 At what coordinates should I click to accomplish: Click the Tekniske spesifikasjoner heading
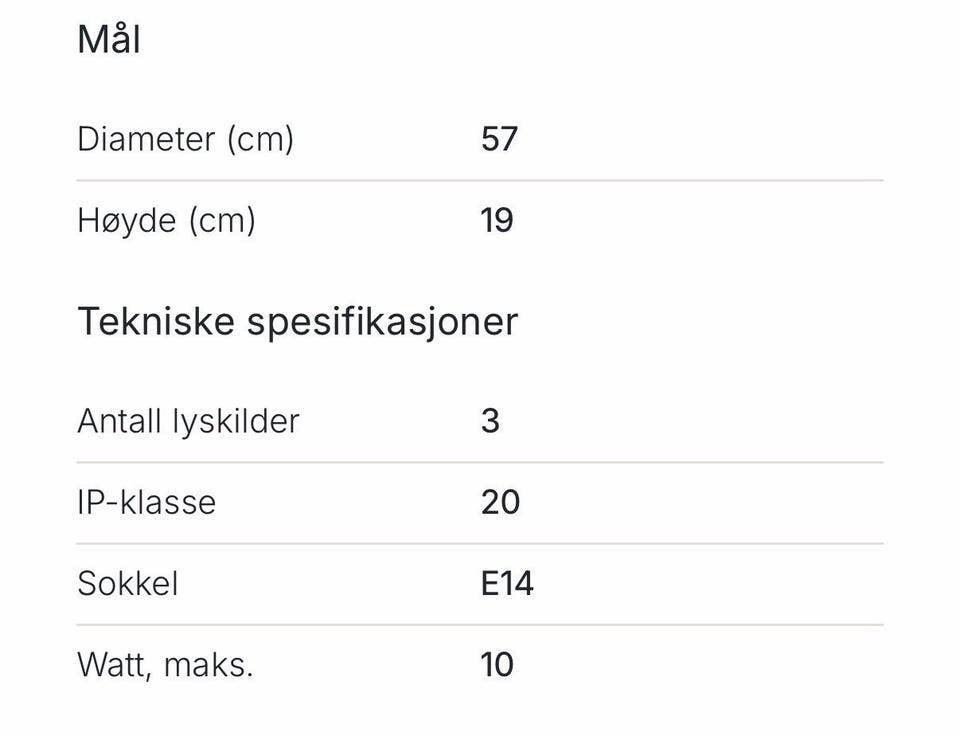tap(297, 322)
